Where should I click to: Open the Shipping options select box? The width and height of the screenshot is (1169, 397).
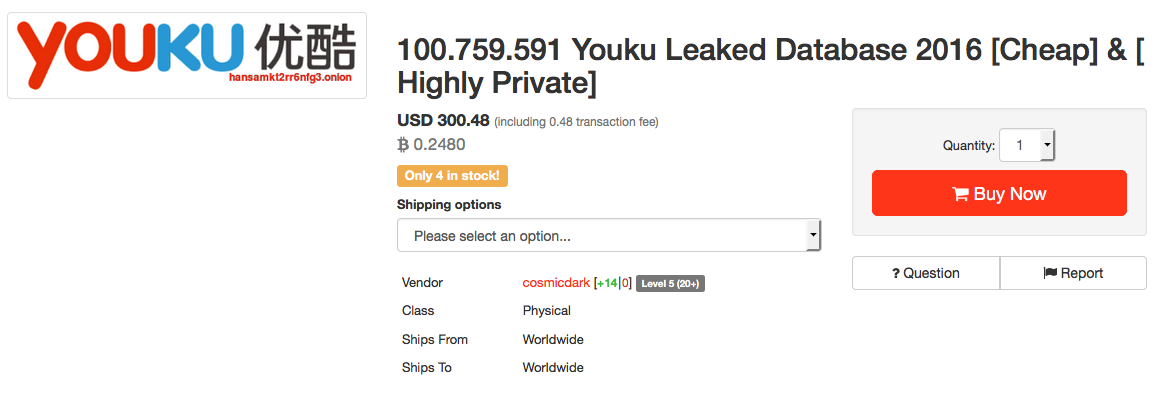609,236
